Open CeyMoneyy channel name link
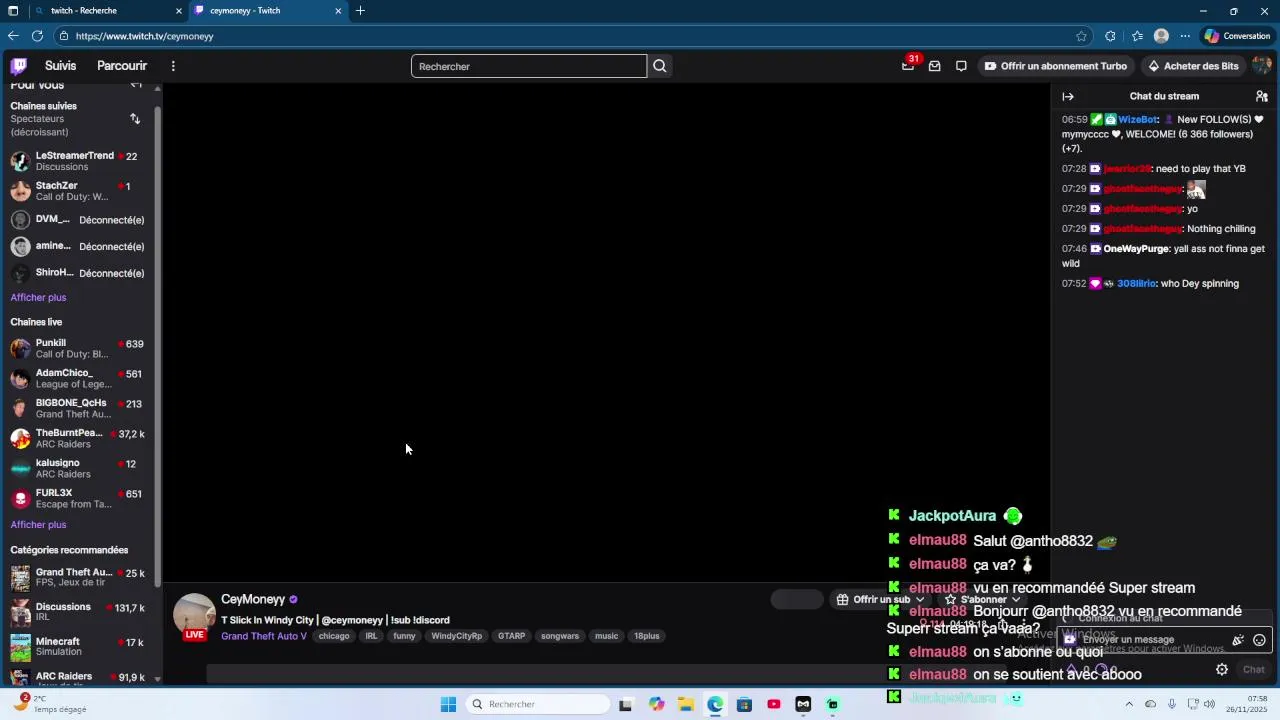Viewport: 1280px width, 720px height. click(x=253, y=599)
